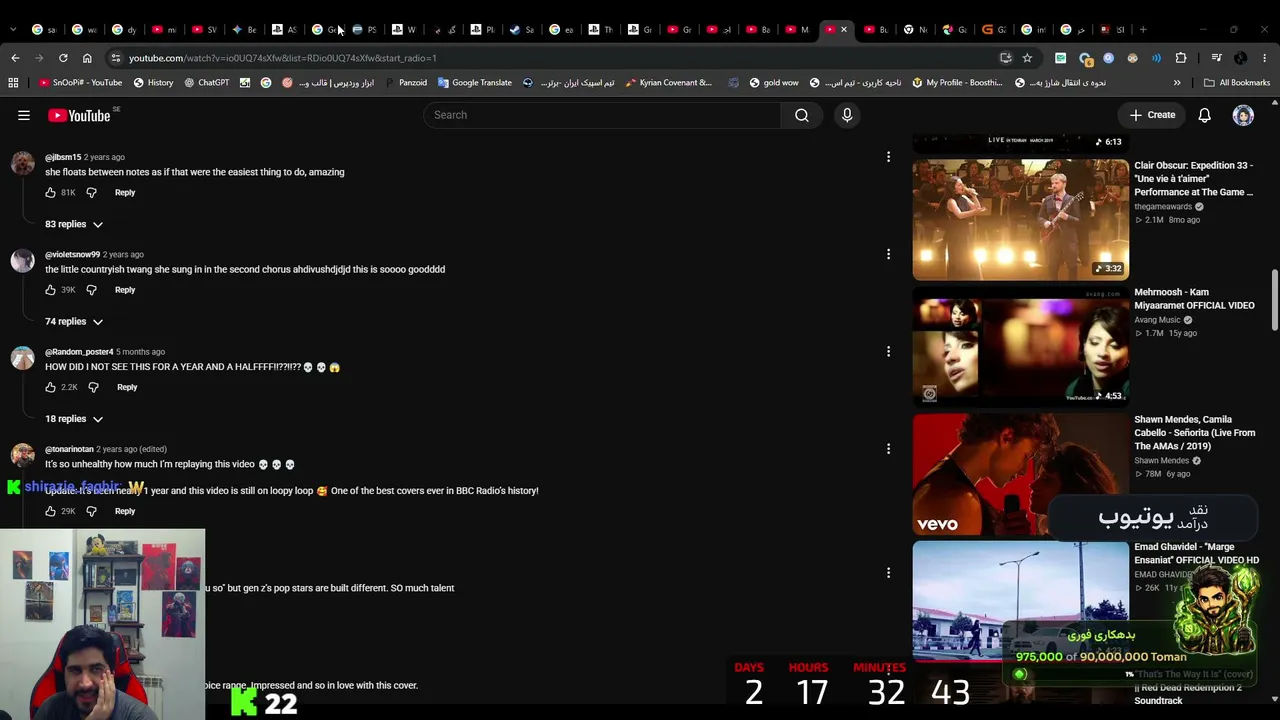Screen dimensions: 1280x720
Task: Open the Emad Ghavidel Marge Ensaniat video title
Action: coord(1196,554)
